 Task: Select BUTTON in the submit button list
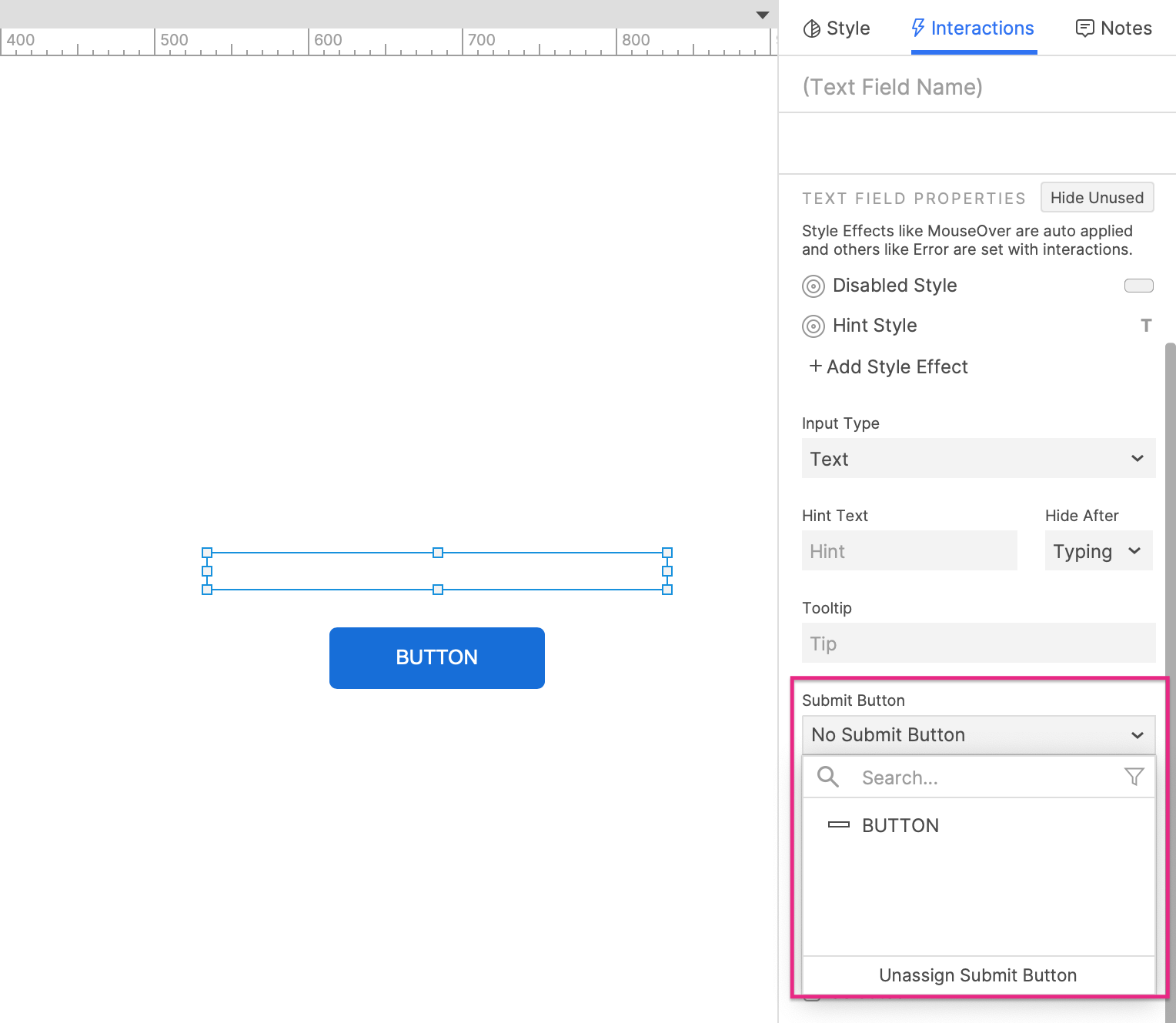click(x=900, y=824)
